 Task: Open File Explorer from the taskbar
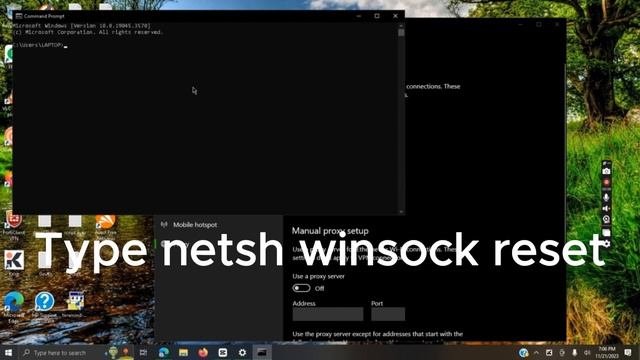click(x=183, y=353)
